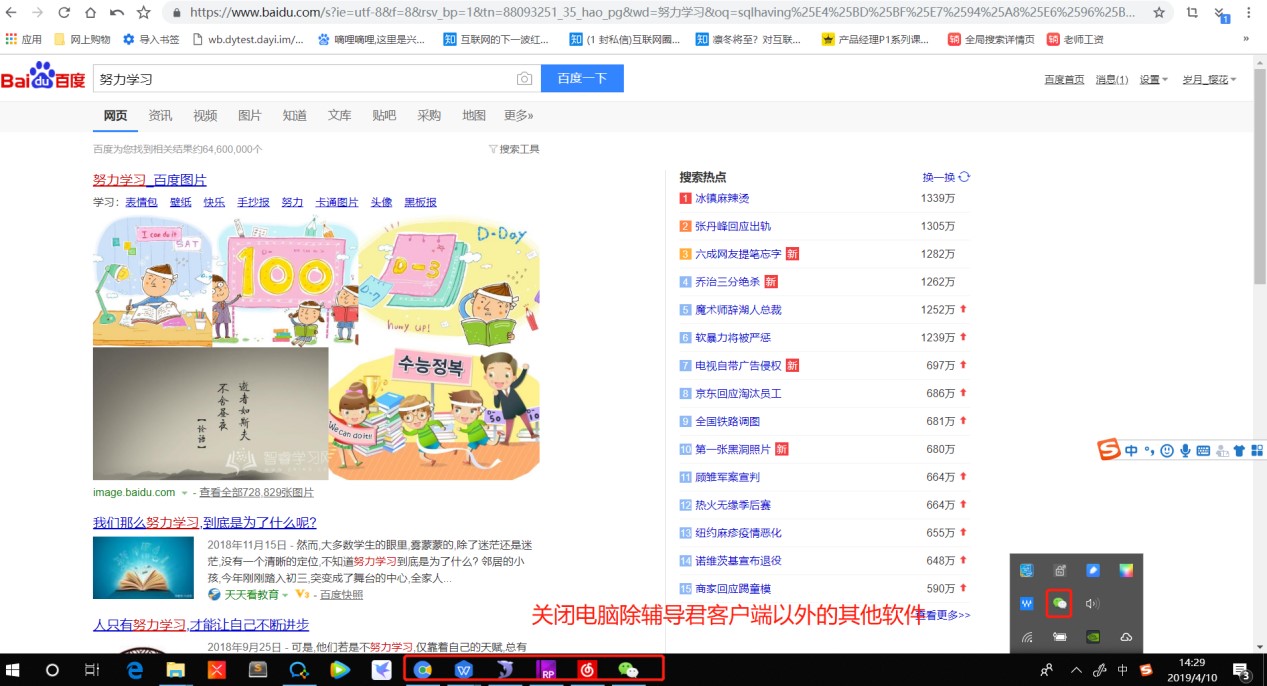Open the 全局搜索详情页 bookmark

coord(991,39)
